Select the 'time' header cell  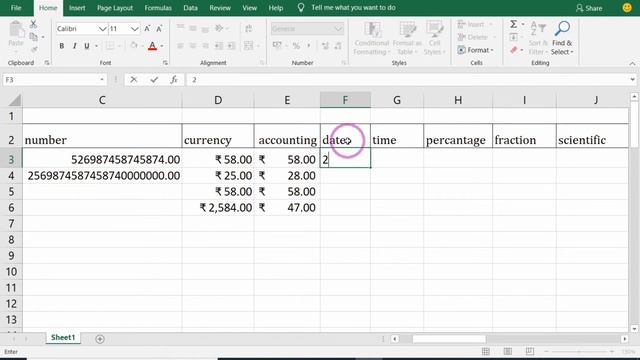[x=397, y=136]
